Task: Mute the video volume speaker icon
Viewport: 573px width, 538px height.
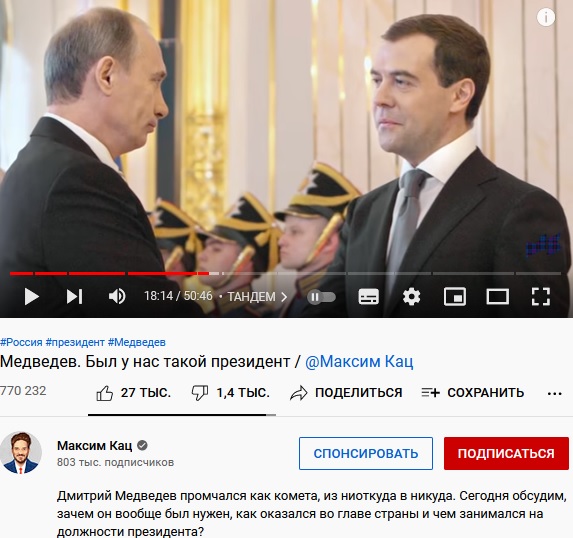Action: [x=117, y=296]
